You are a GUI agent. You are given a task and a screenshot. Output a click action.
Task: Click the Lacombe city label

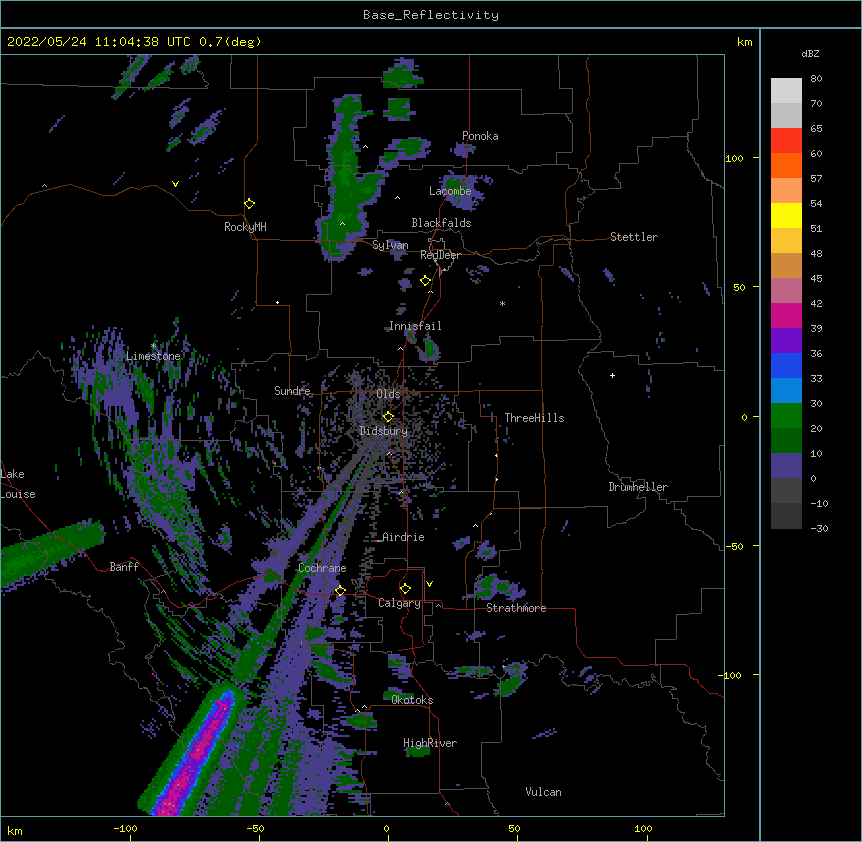coord(450,191)
